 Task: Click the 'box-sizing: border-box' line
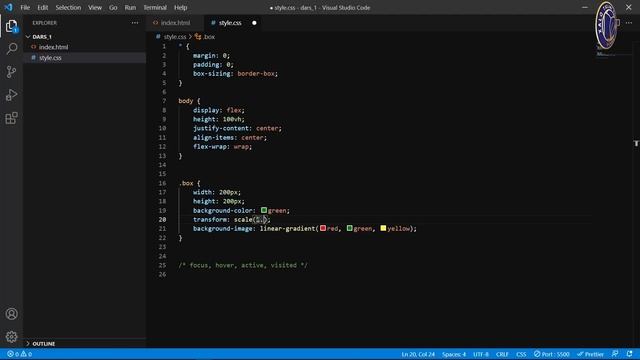pyautogui.click(x=235, y=73)
